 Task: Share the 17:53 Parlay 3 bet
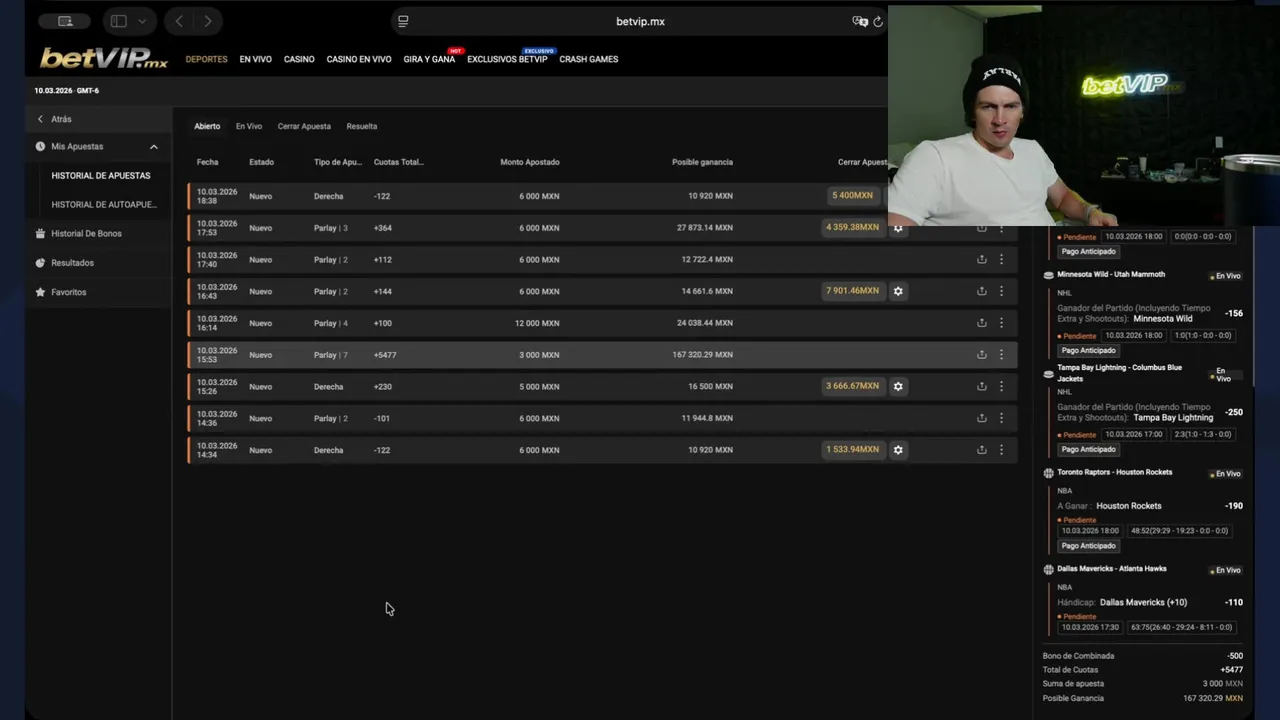click(x=982, y=228)
